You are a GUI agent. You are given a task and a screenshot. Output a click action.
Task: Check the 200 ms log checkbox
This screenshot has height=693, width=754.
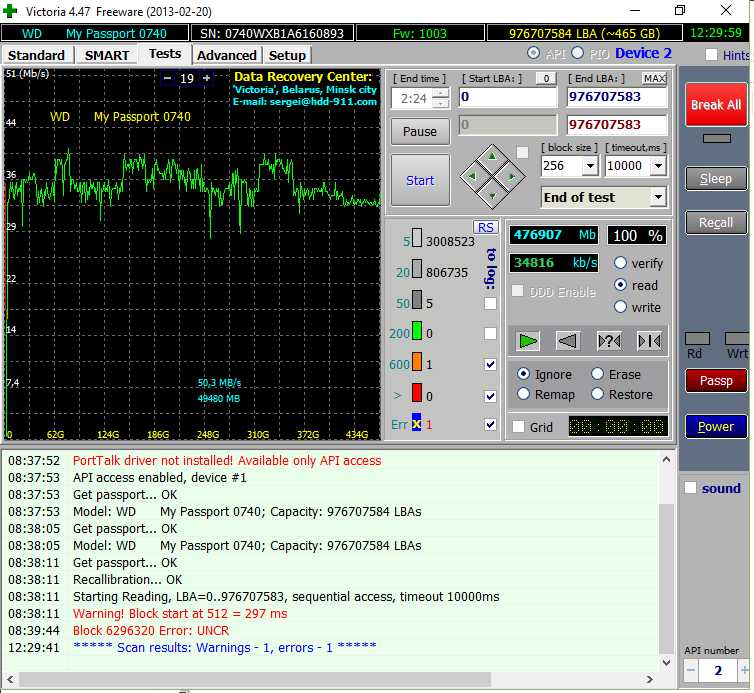(490, 333)
